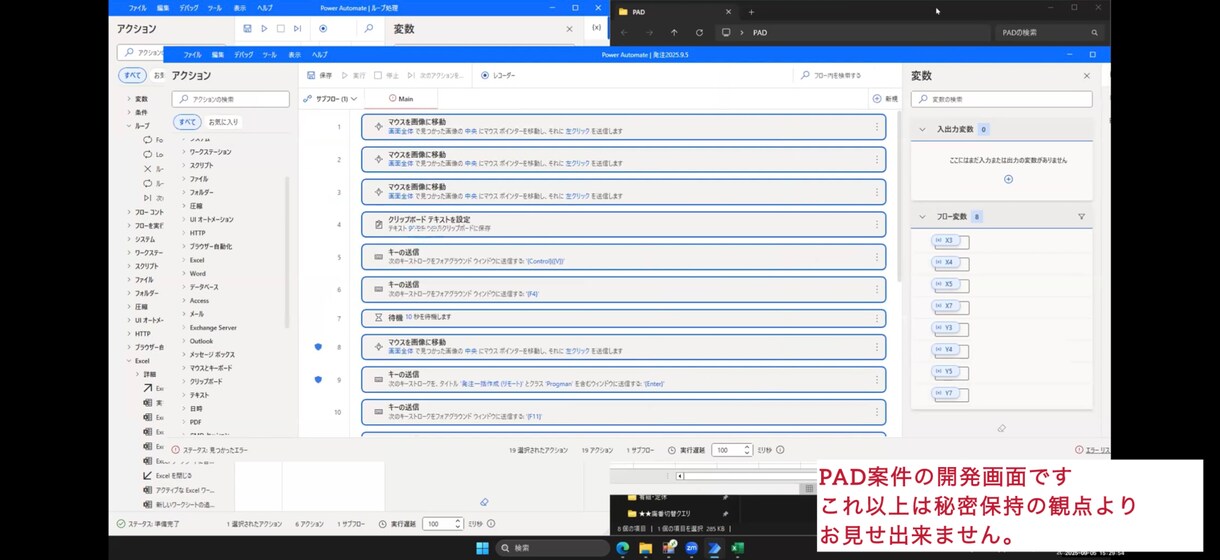Switch to the お気に入り favorites tab

click(223, 122)
